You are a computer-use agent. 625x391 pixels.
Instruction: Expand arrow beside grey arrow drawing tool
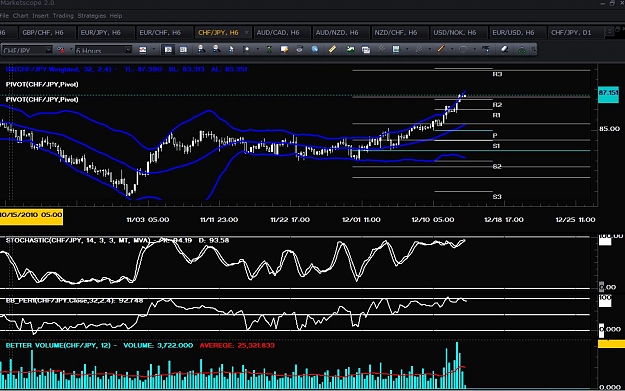[430, 49]
